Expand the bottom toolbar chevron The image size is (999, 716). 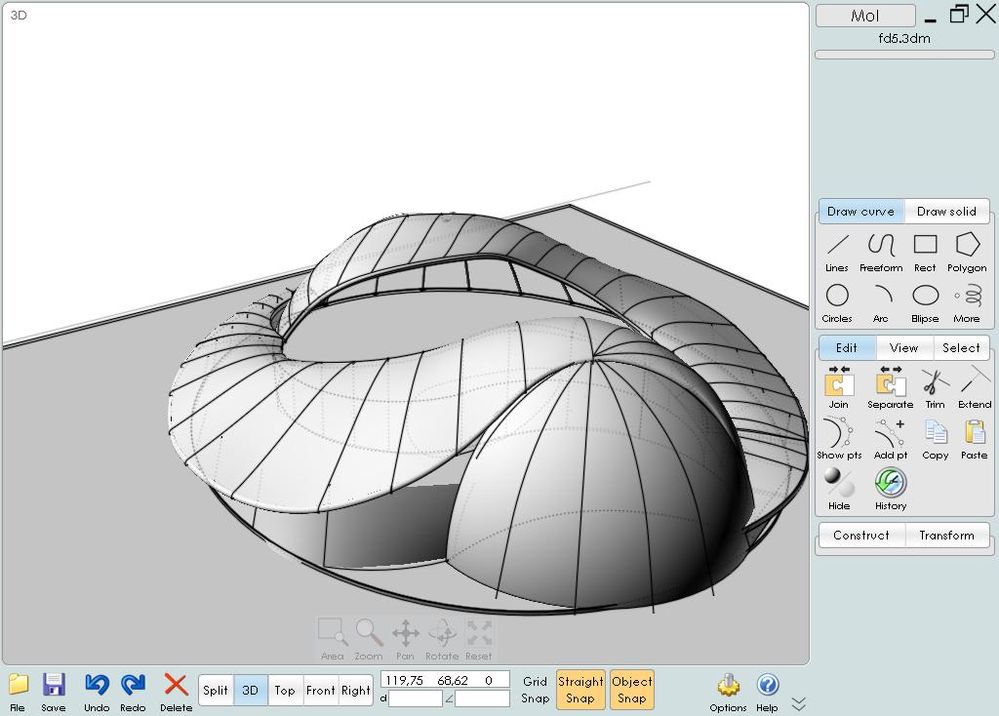tap(798, 704)
